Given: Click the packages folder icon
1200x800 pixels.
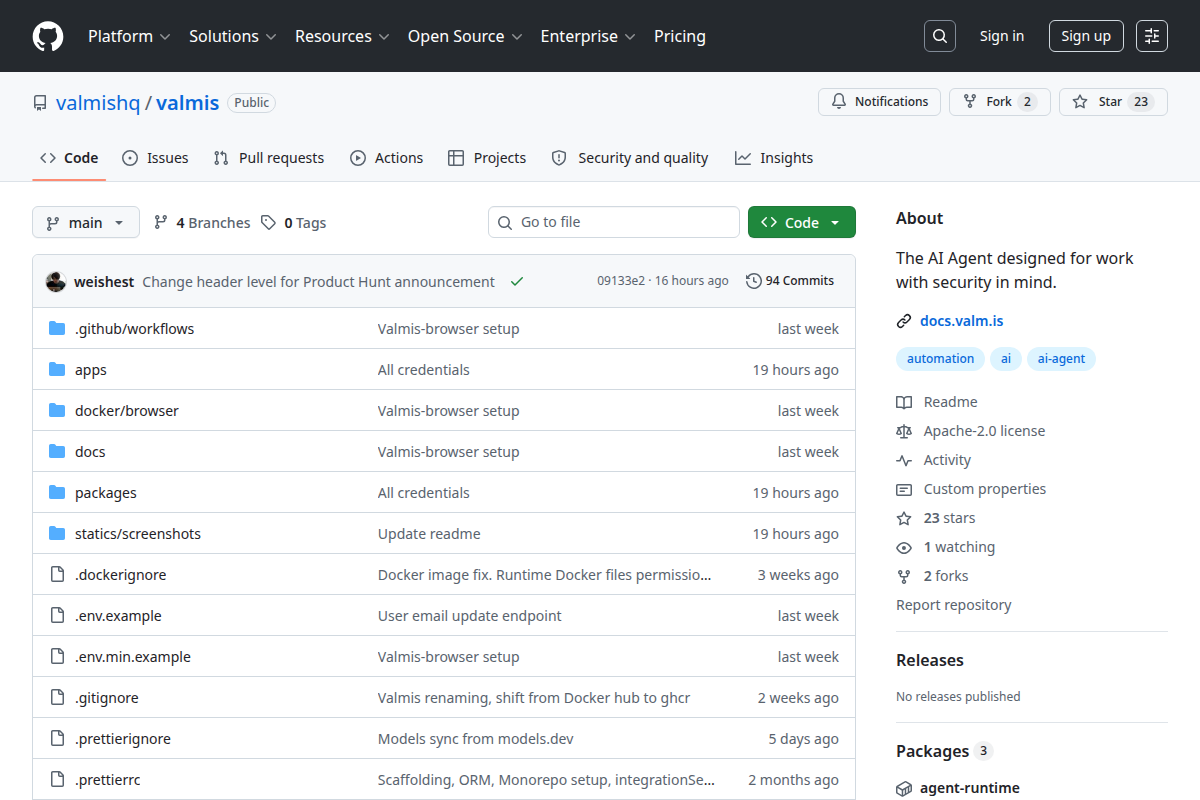Looking at the screenshot, I should [57, 492].
